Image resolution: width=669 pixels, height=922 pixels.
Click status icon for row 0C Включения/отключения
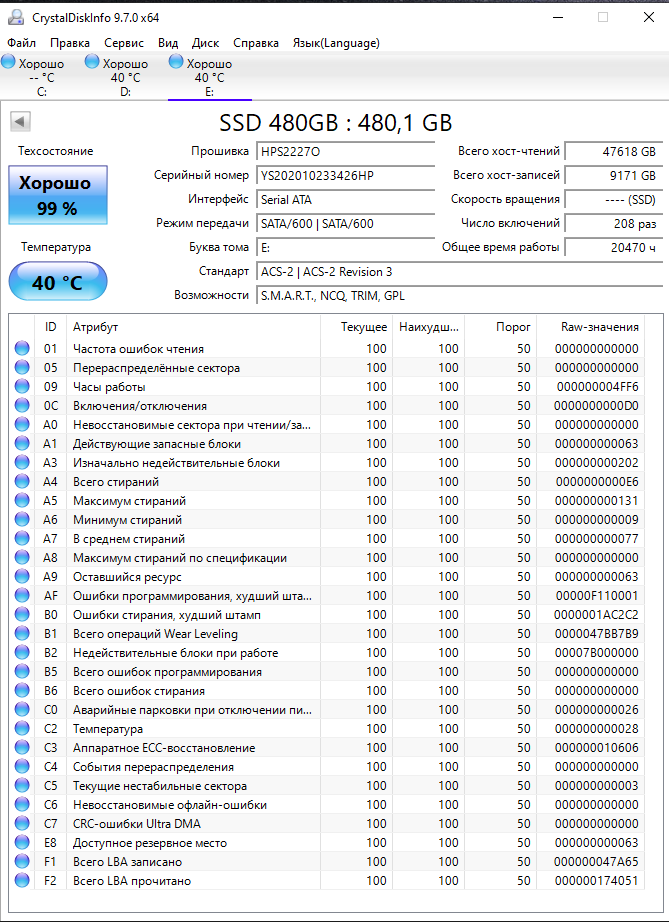tap(22, 405)
